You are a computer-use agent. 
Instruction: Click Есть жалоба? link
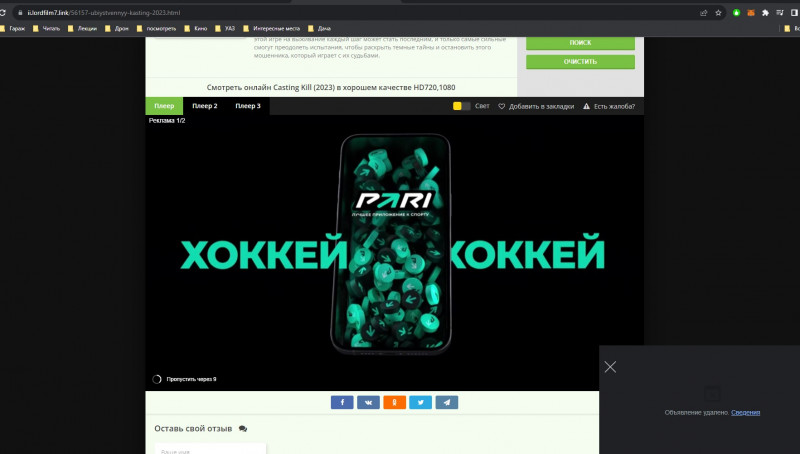click(614, 106)
